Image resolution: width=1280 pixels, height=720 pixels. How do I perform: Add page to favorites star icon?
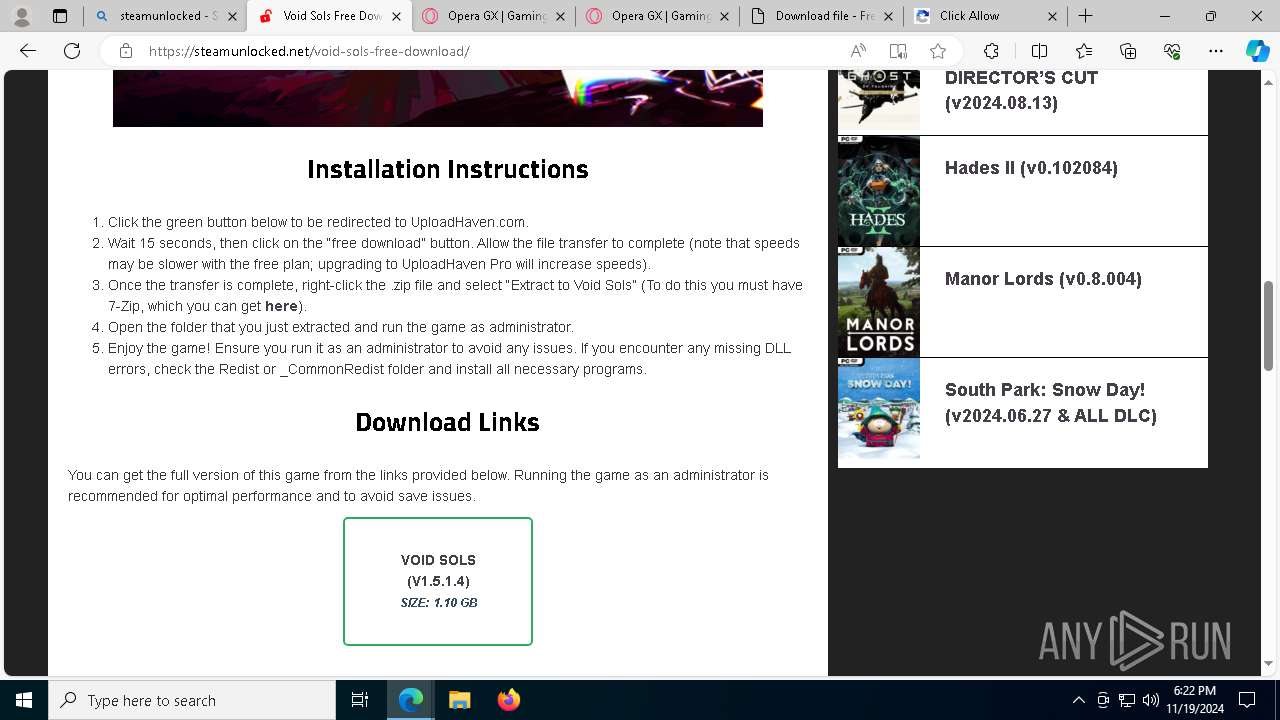coord(937,51)
